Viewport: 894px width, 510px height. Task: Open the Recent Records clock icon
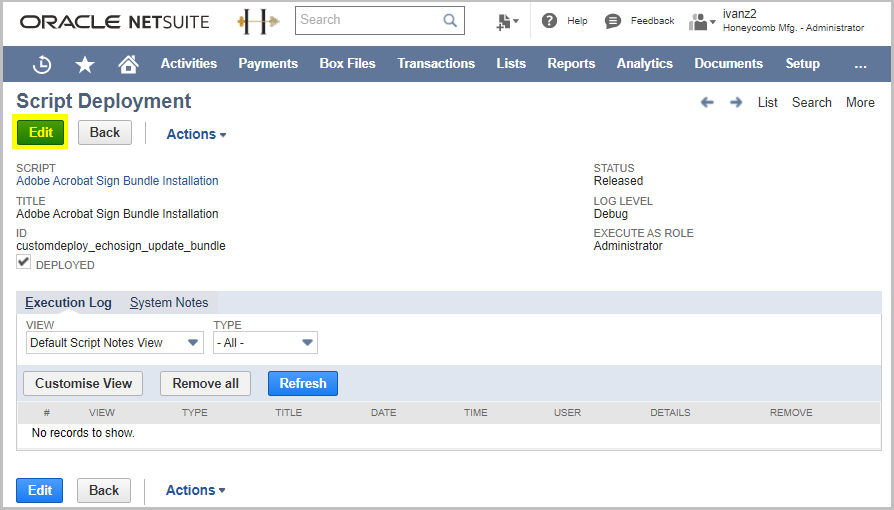(42, 64)
